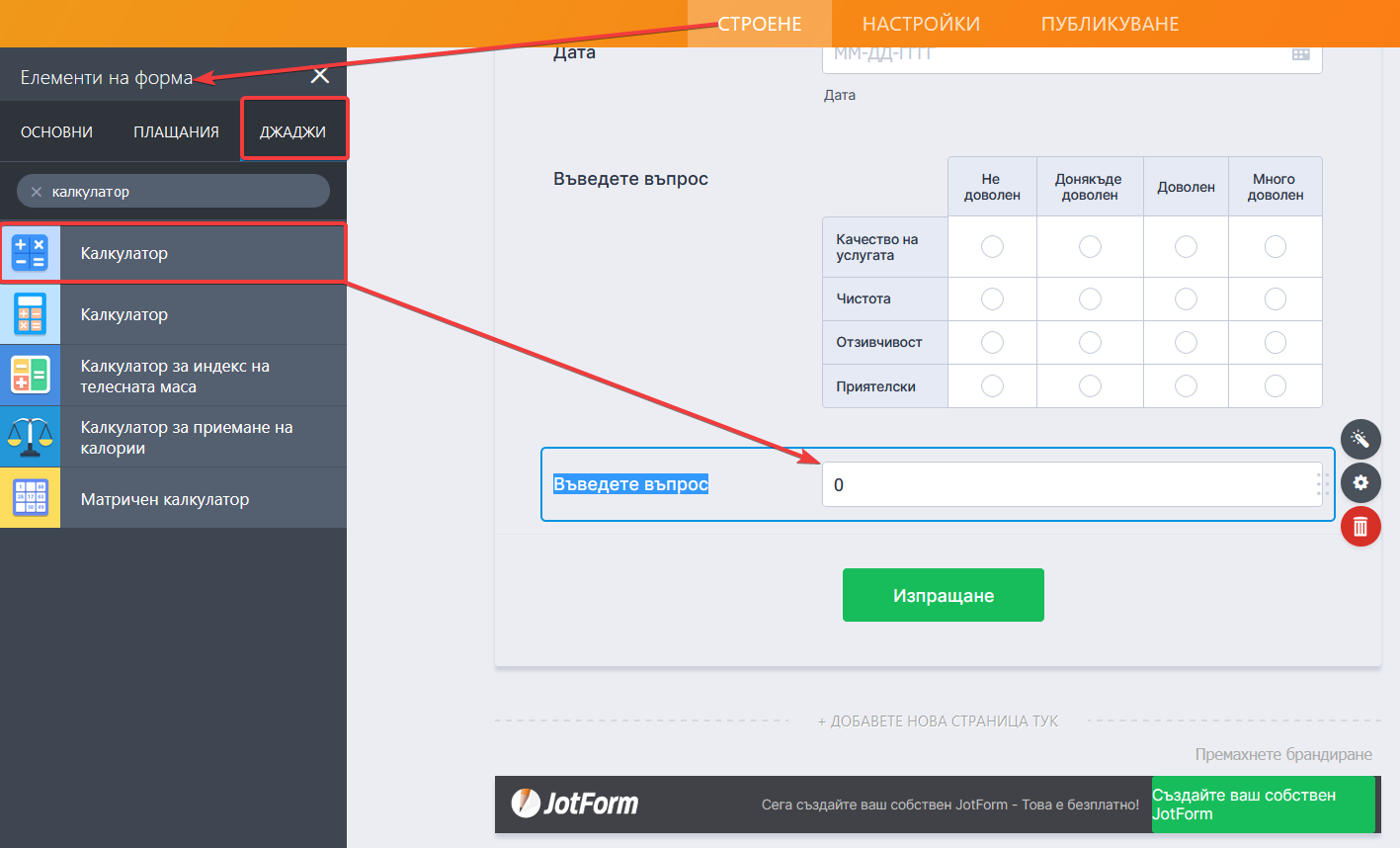Open the magic wand widget wizard

click(1360, 439)
